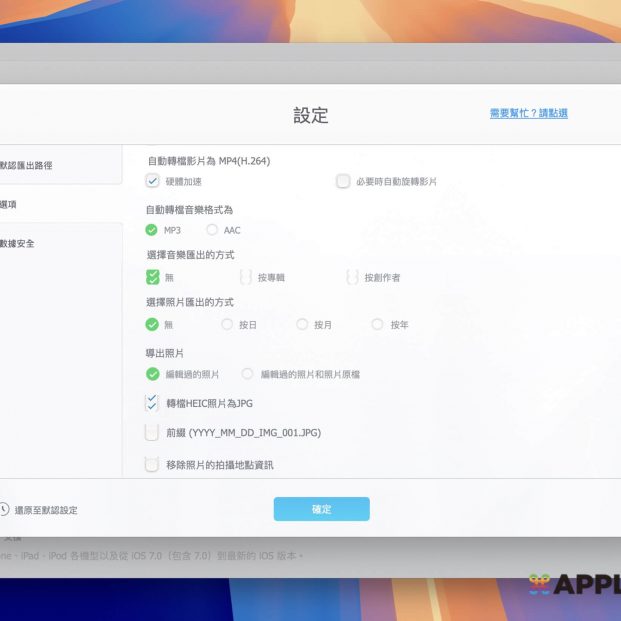621x621 pixels.
Task: Confirm settings with the 確定 button
Action: point(321,509)
